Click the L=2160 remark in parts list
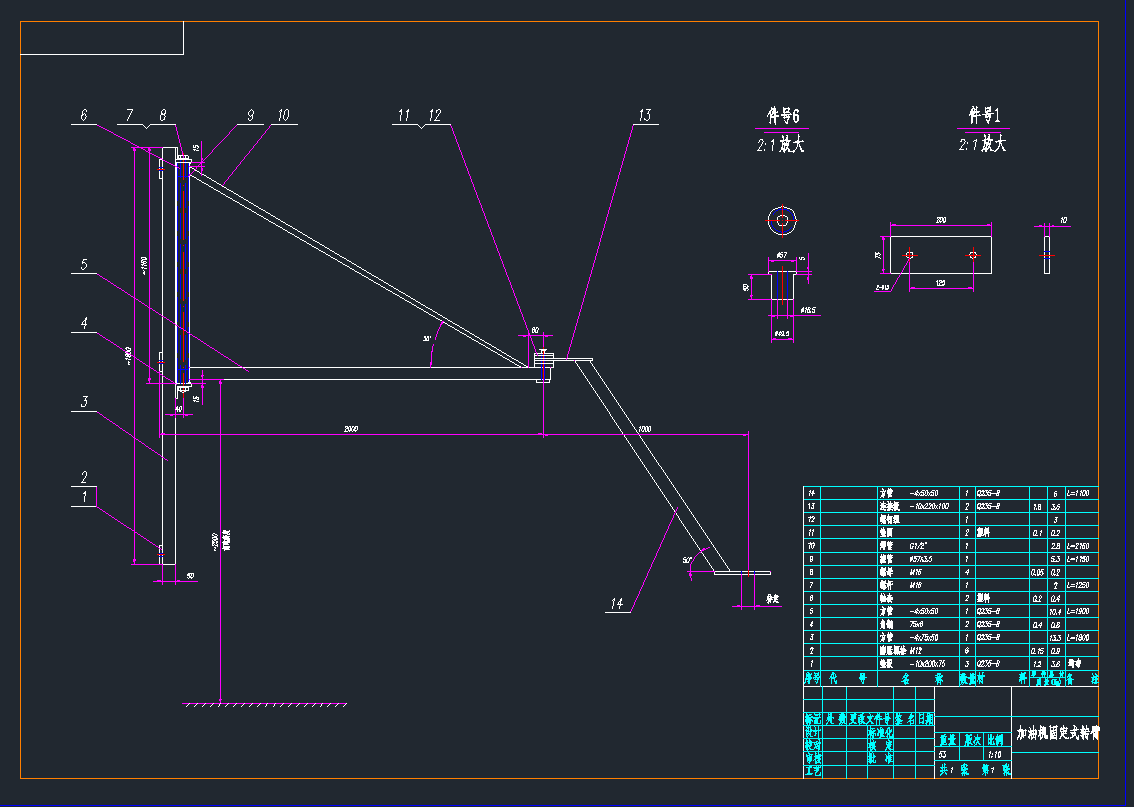 (1081, 546)
